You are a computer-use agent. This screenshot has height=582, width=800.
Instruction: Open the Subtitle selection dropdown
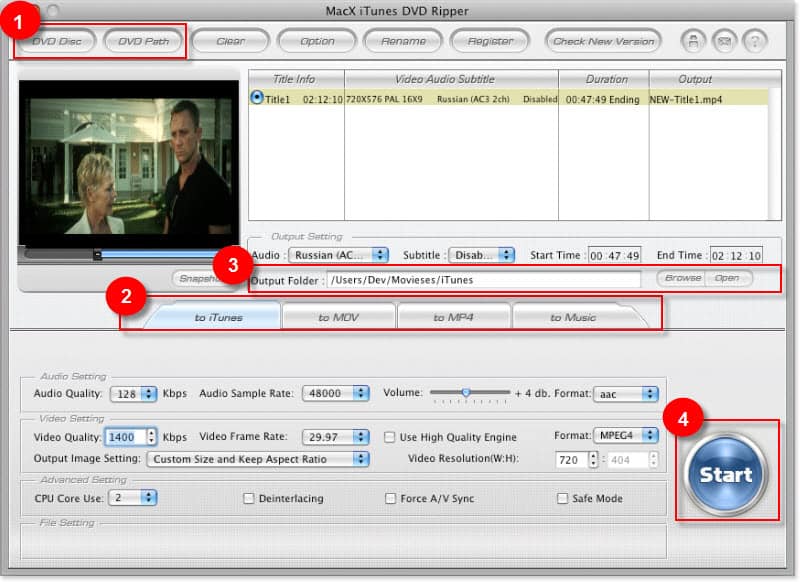tap(482, 254)
